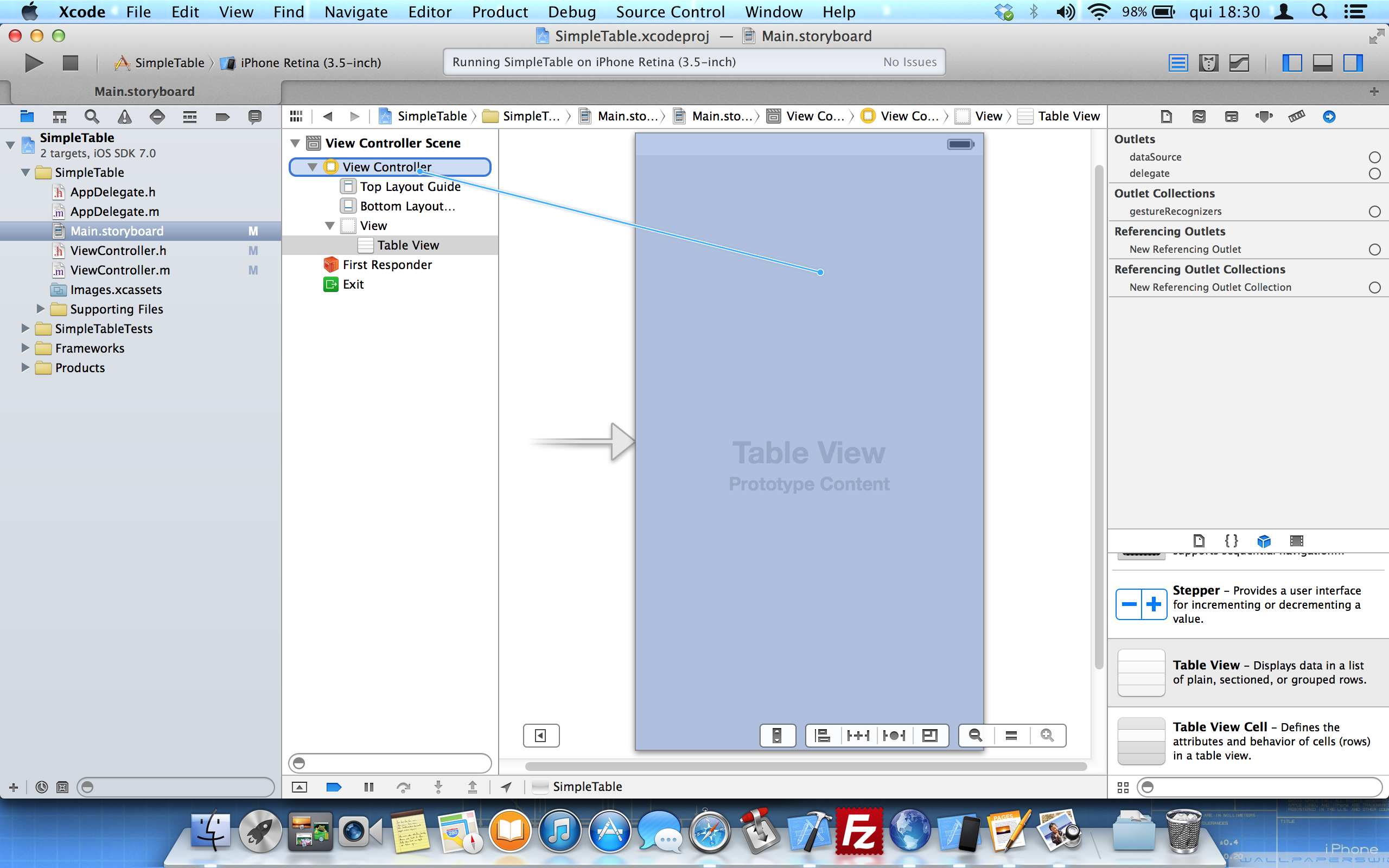The height and width of the screenshot is (868, 1389).
Task: Open Spotlight search in menu bar
Action: pos(1319,11)
